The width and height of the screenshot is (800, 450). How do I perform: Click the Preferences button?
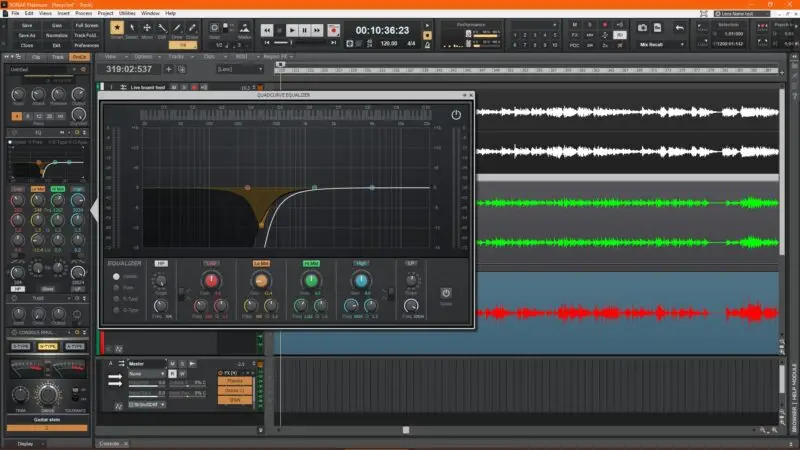pyautogui.click(x=87, y=46)
